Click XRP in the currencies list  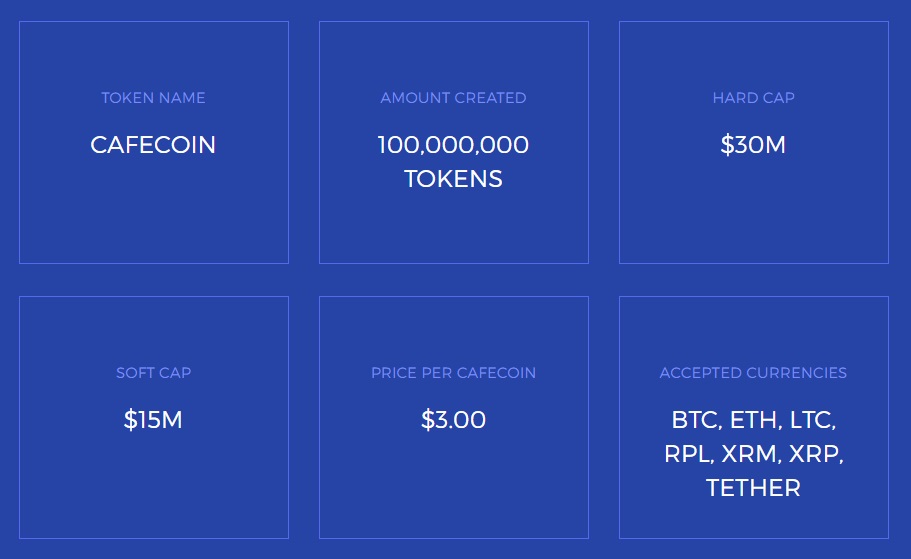[813, 454]
